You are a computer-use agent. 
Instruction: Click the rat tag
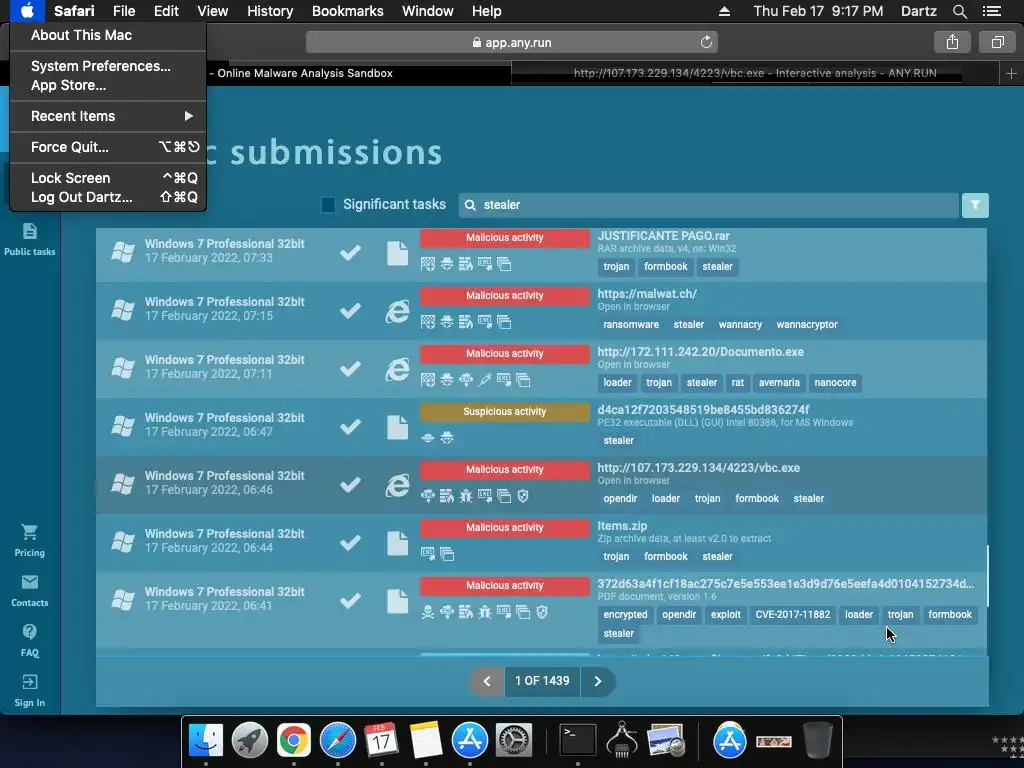(x=737, y=383)
